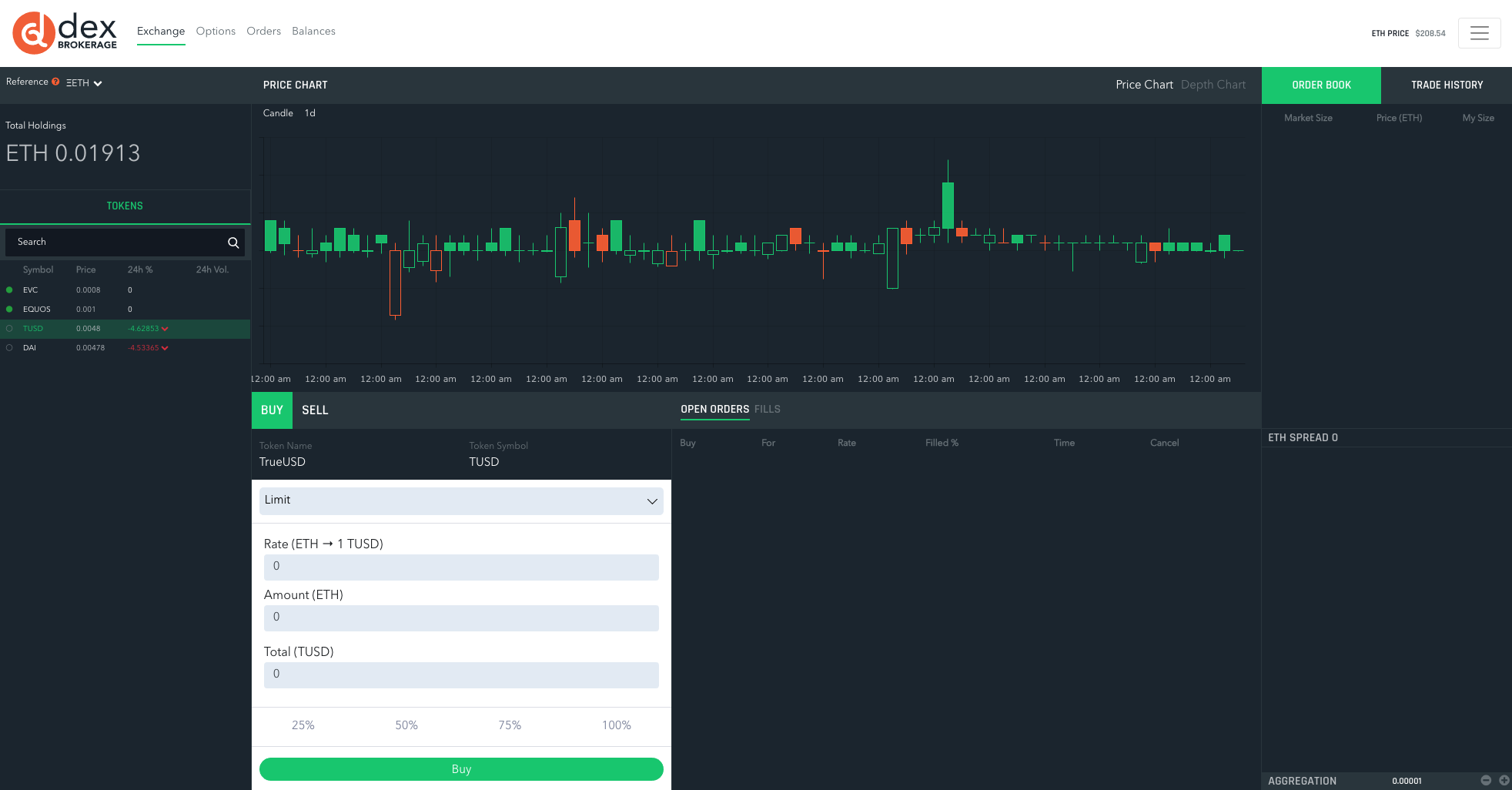
Task: Switch to the Sell tab
Action: pyautogui.click(x=315, y=410)
